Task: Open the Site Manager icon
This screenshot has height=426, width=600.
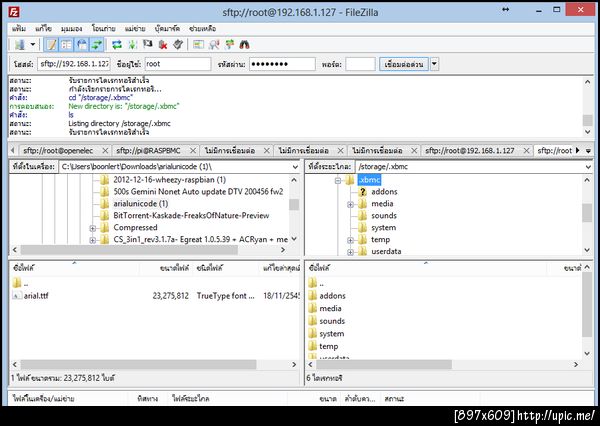Action: [20, 45]
